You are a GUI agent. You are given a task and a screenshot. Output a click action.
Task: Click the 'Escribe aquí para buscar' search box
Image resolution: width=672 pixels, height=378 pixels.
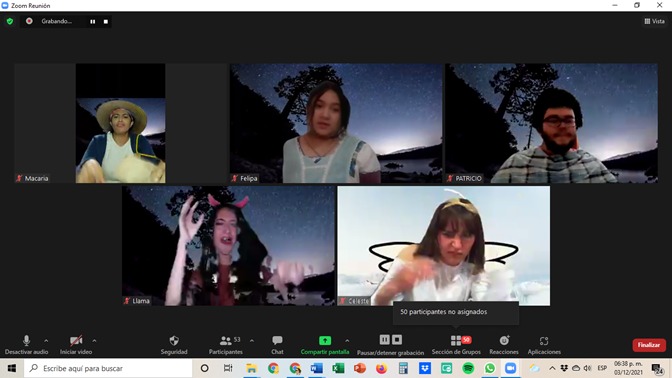(108, 368)
